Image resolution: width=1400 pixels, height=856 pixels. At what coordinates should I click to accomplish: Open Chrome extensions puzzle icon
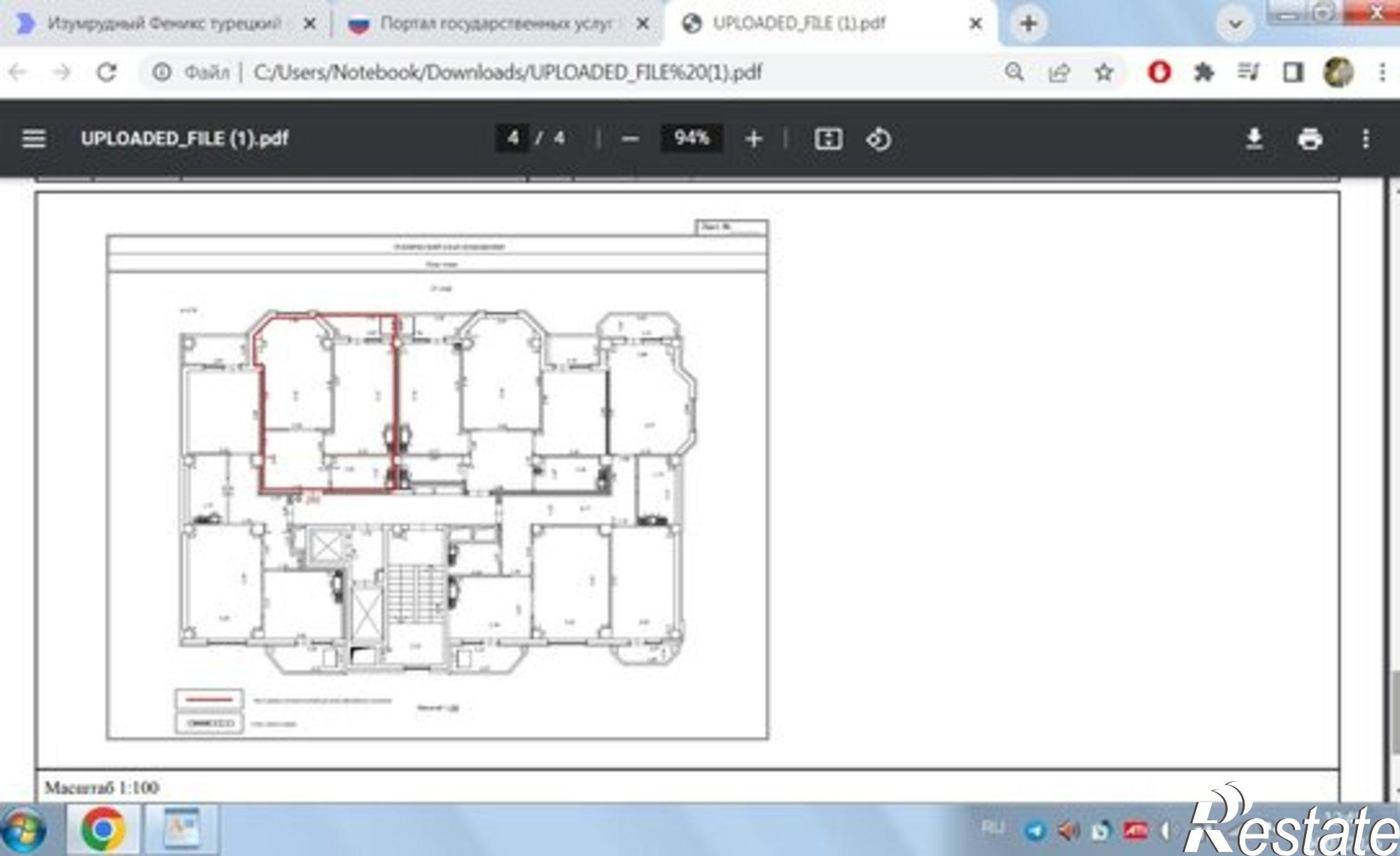1203,72
